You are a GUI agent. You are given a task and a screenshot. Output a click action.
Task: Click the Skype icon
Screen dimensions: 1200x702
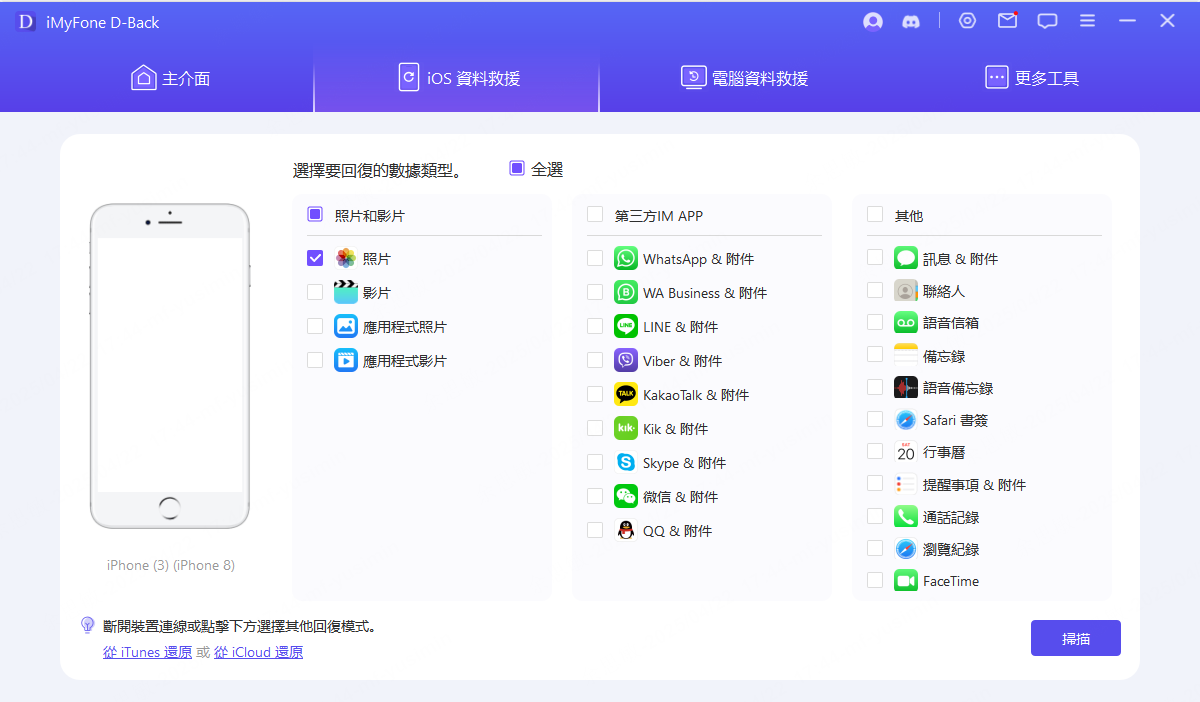(626, 462)
